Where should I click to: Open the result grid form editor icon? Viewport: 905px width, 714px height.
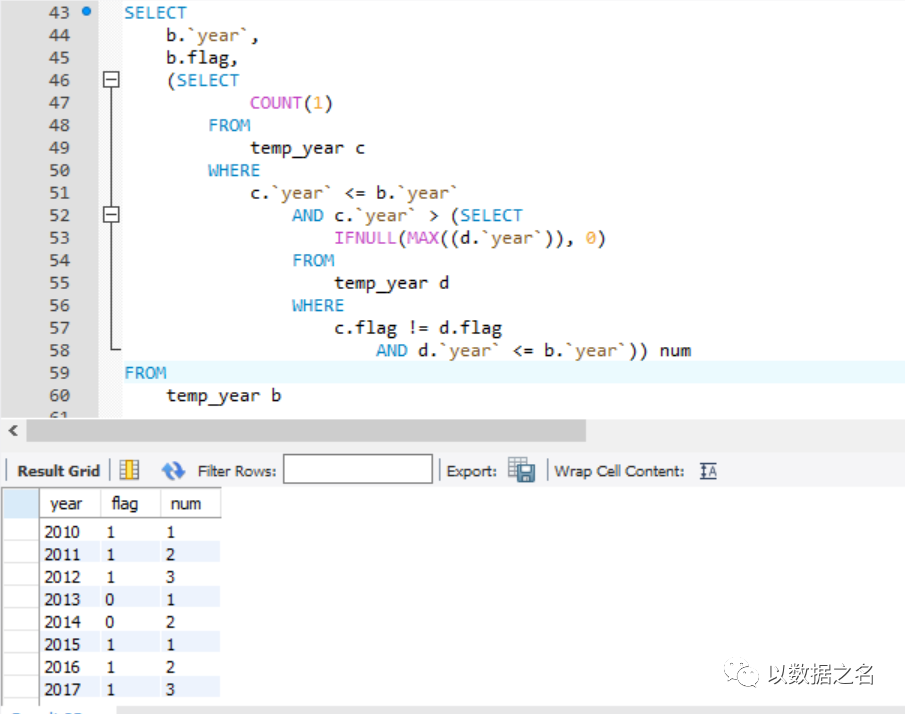(129, 470)
